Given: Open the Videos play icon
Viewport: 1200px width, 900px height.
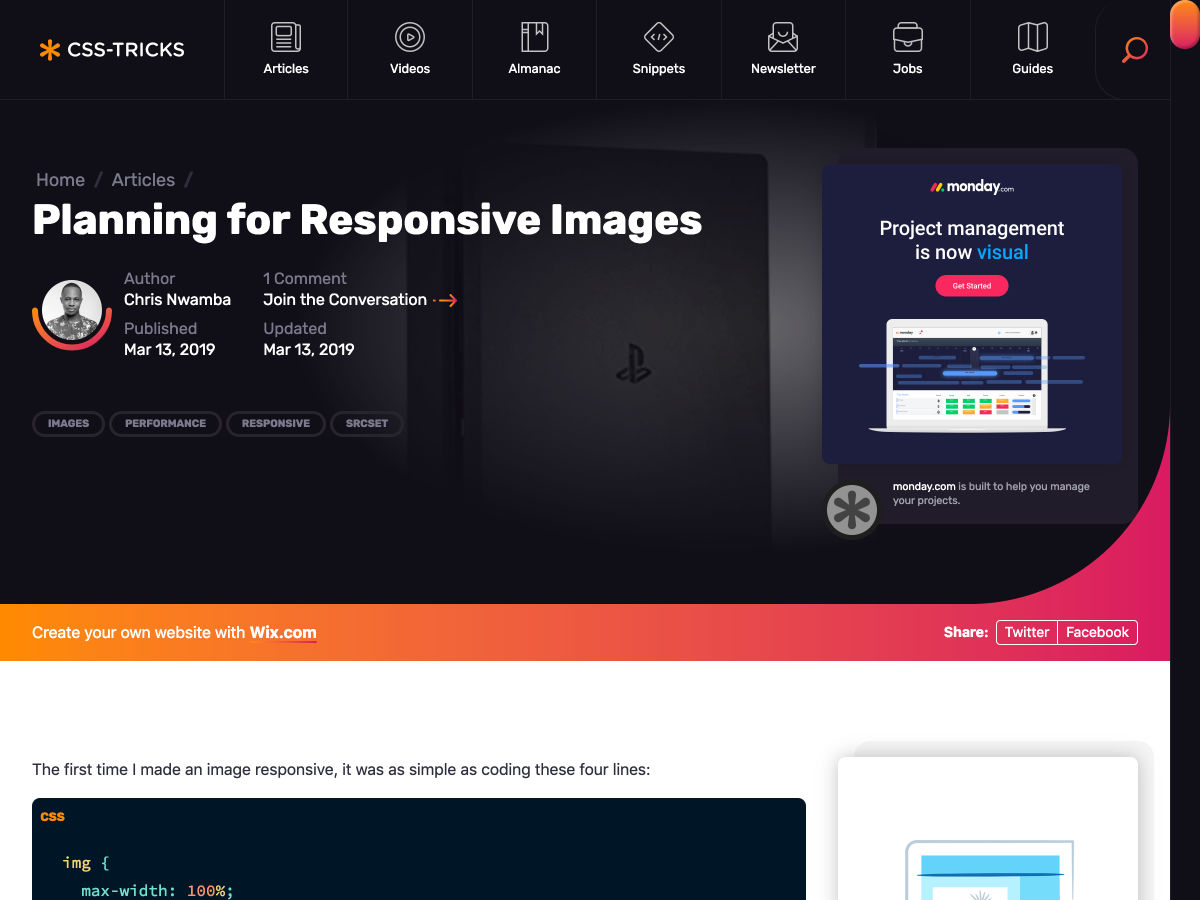Looking at the screenshot, I should tap(410, 38).
